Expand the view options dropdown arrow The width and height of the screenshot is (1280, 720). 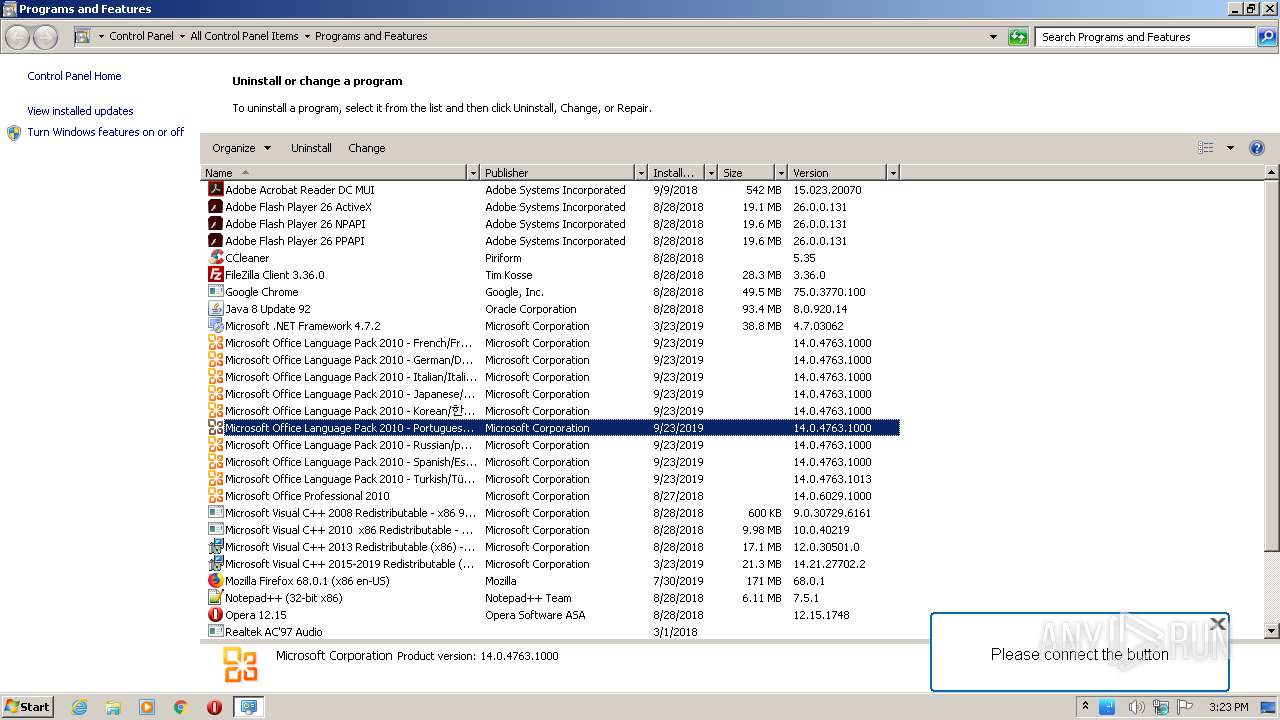[x=1230, y=148]
